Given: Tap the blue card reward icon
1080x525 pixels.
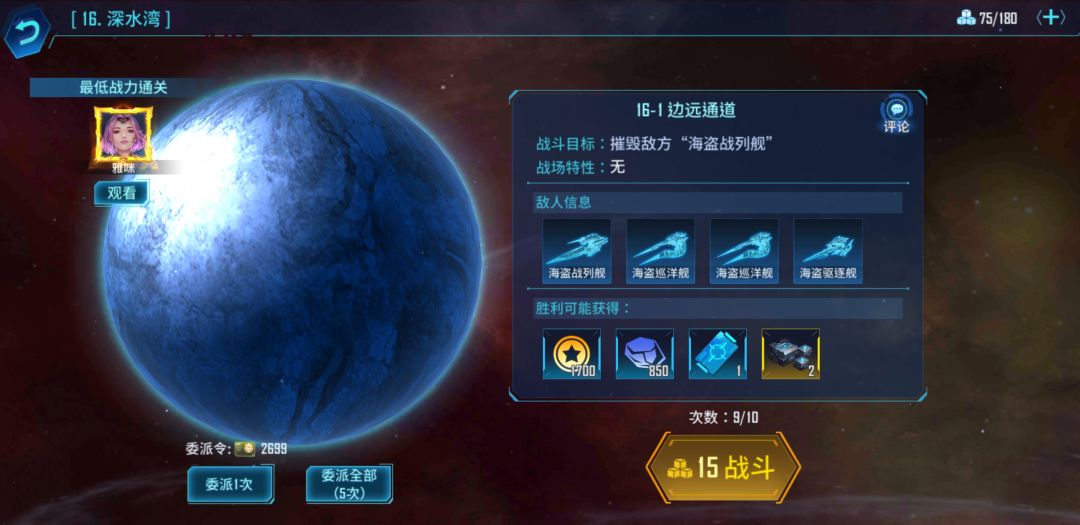Looking at the screenshot, I should pyautogui.click(x=718, y=353).
